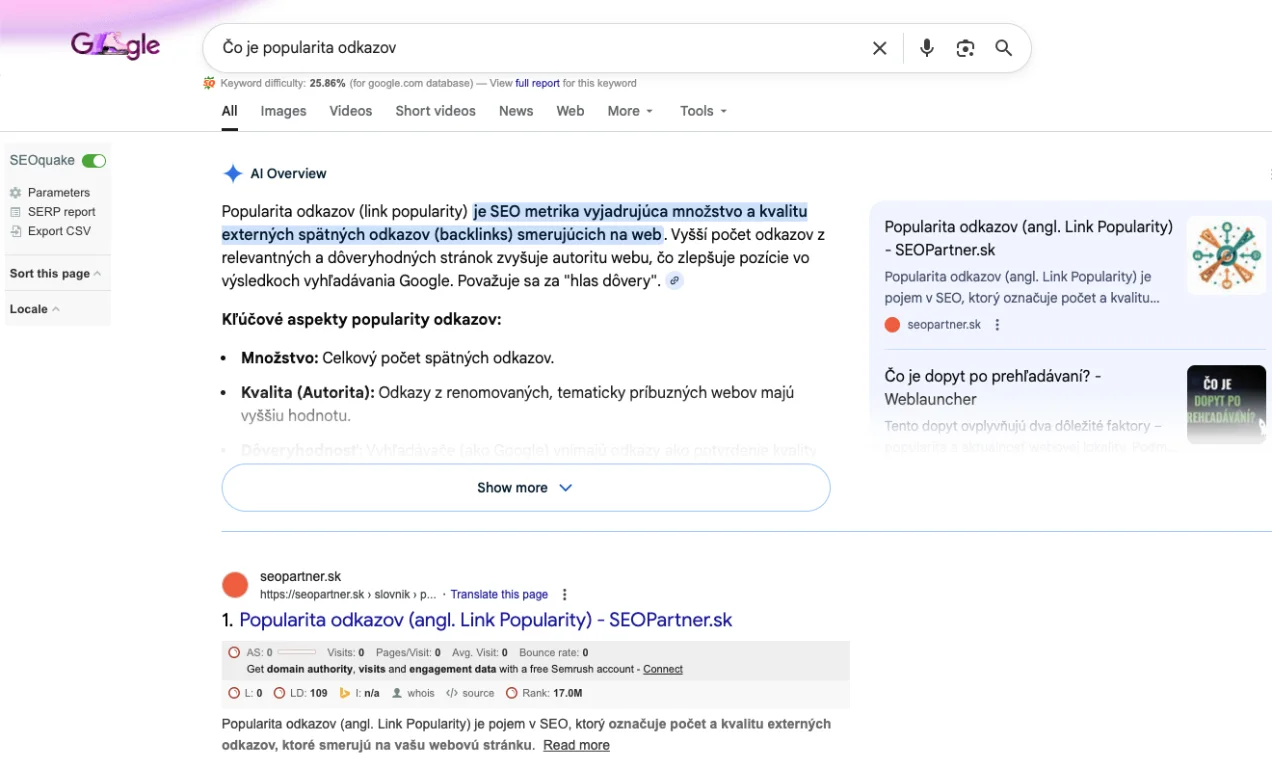The image size is (1272, 768).
Task: Switch to the Images tab
Action: coord(283,111)
